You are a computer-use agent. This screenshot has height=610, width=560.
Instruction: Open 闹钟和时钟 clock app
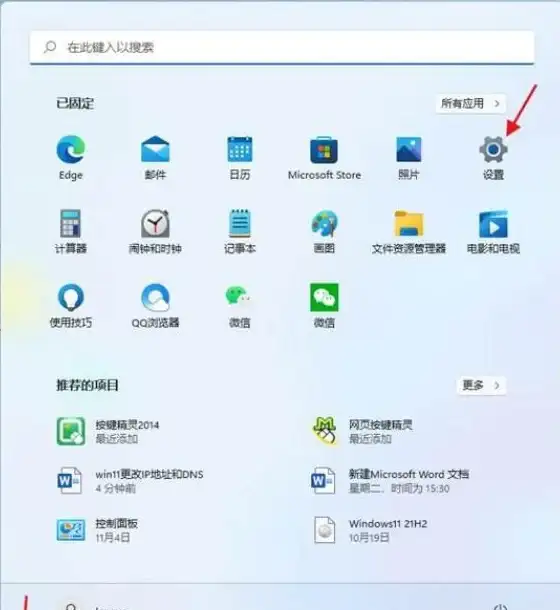pyautogui.click(x=155, y=231)
